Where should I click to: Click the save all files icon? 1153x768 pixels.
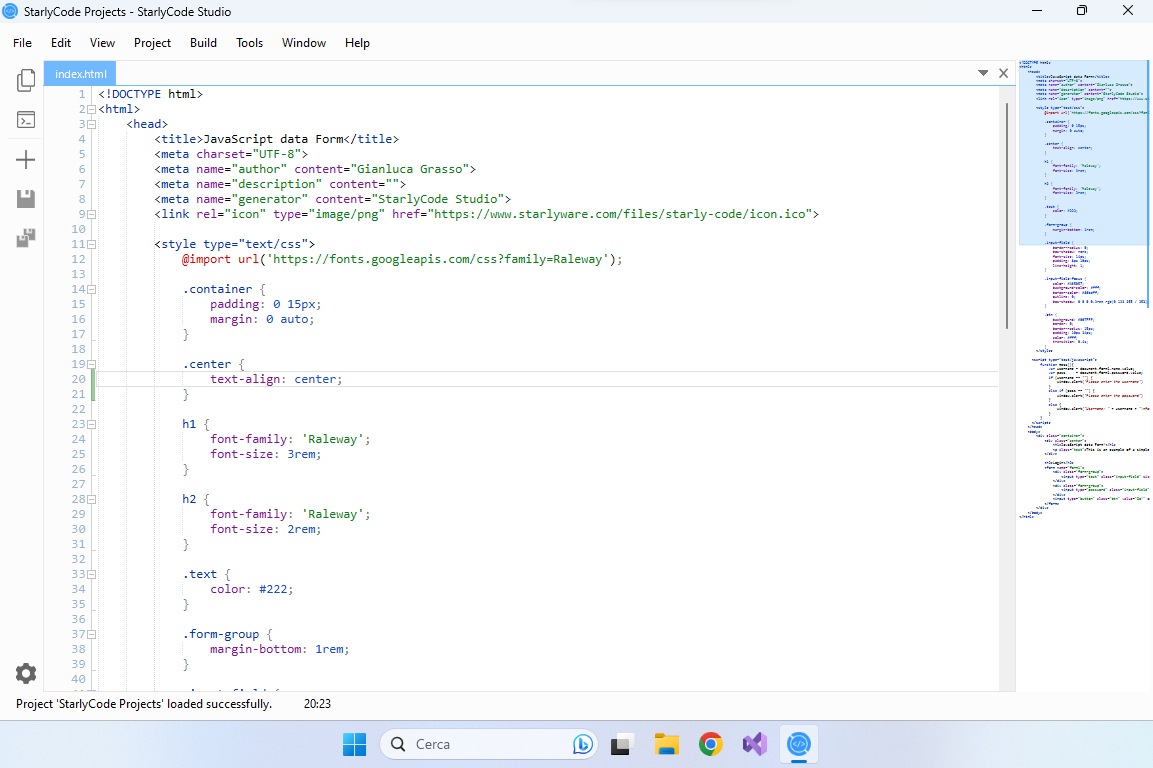(26, 238)
